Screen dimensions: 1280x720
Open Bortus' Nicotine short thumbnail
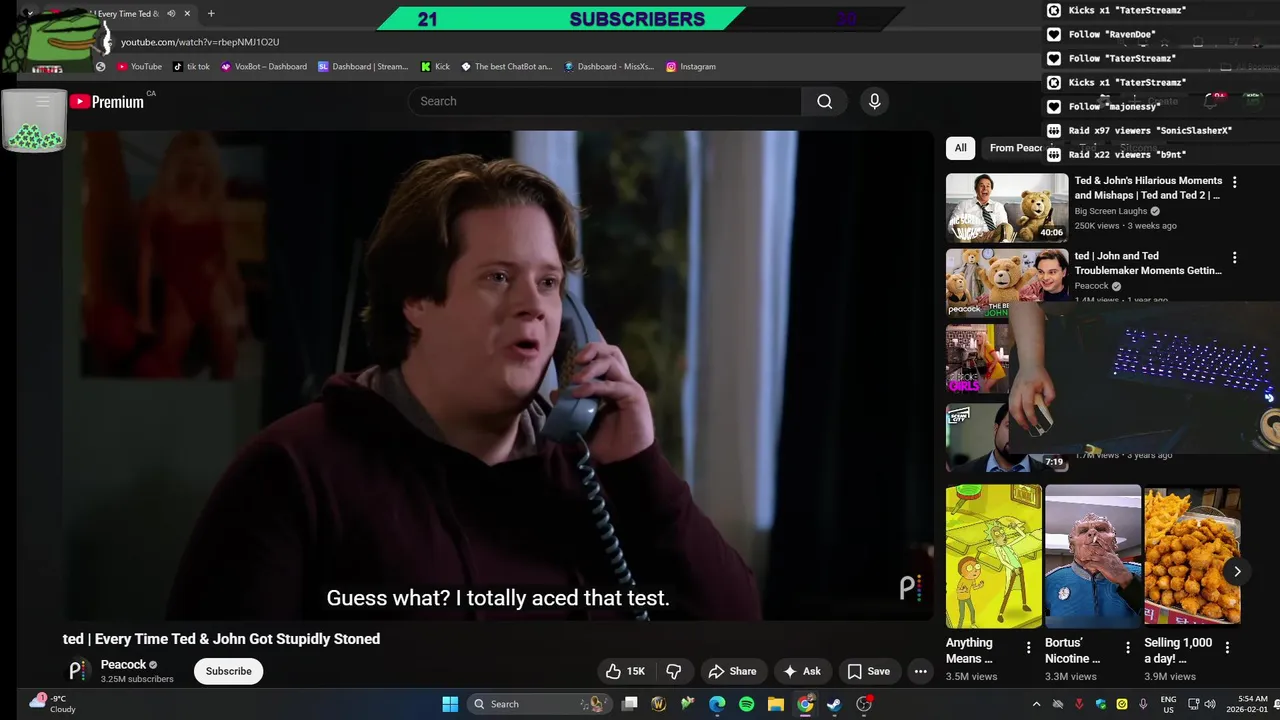pos(1093,556)
